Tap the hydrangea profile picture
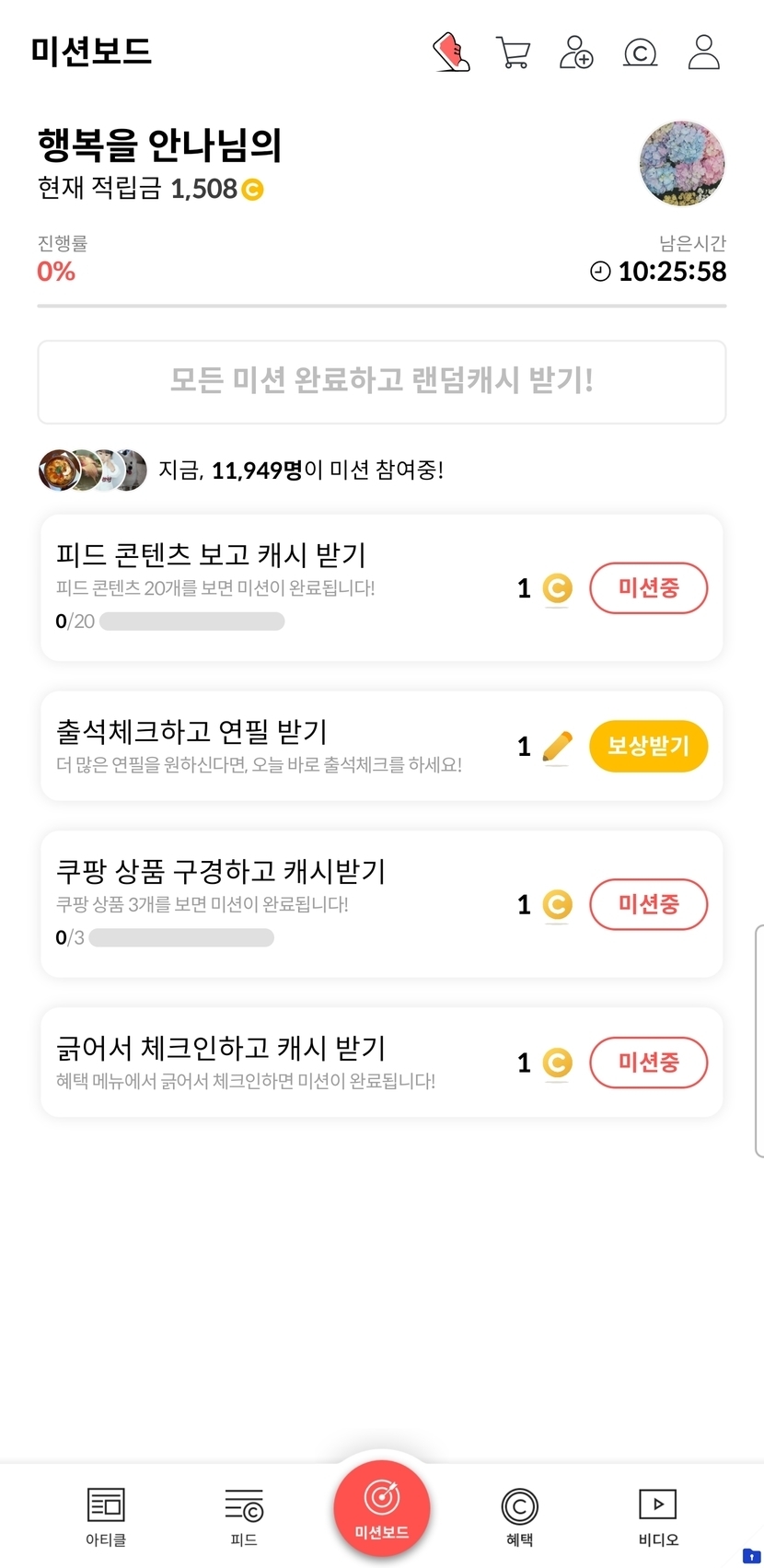Screen dimensions: 764x1568 pos(682,164)
